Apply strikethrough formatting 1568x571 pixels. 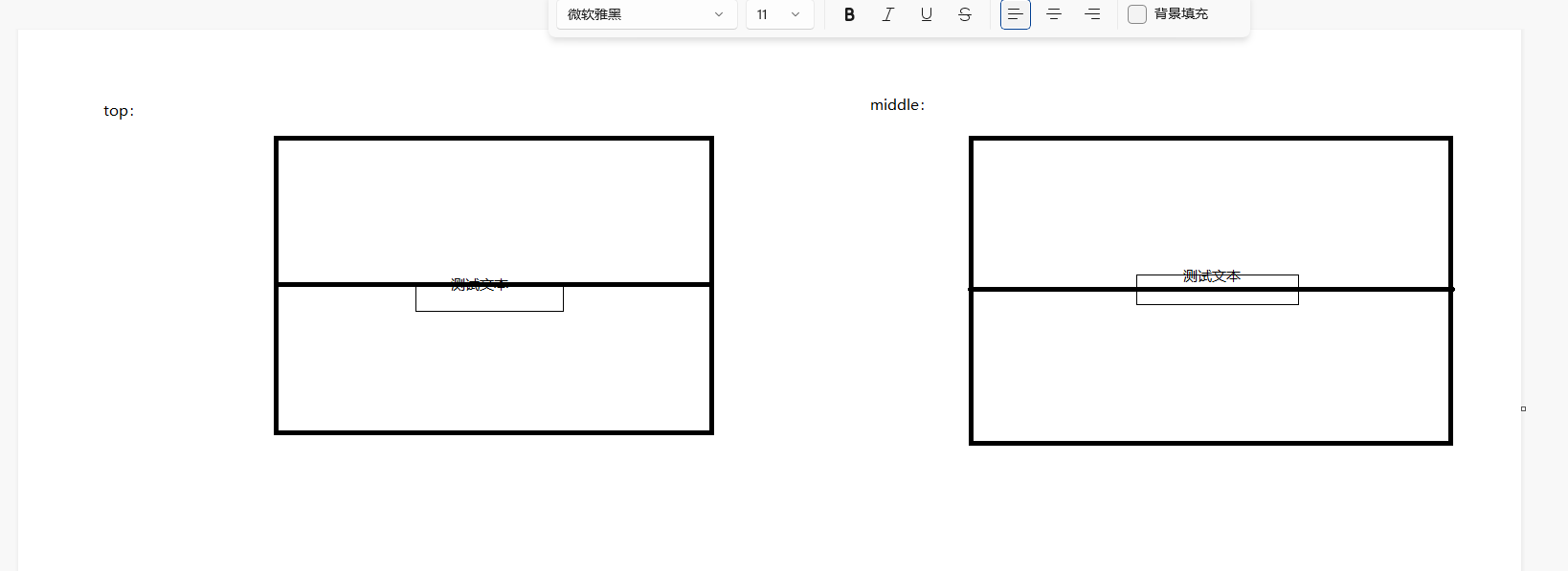pos(965,14)
